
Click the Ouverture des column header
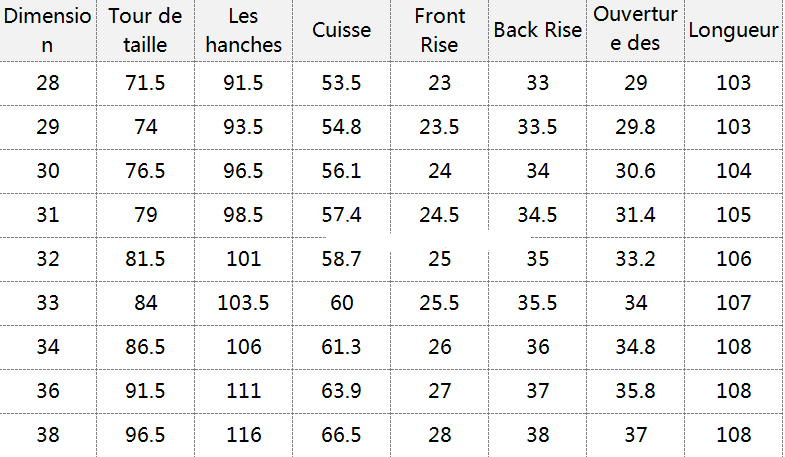click(x=635, y=31)
